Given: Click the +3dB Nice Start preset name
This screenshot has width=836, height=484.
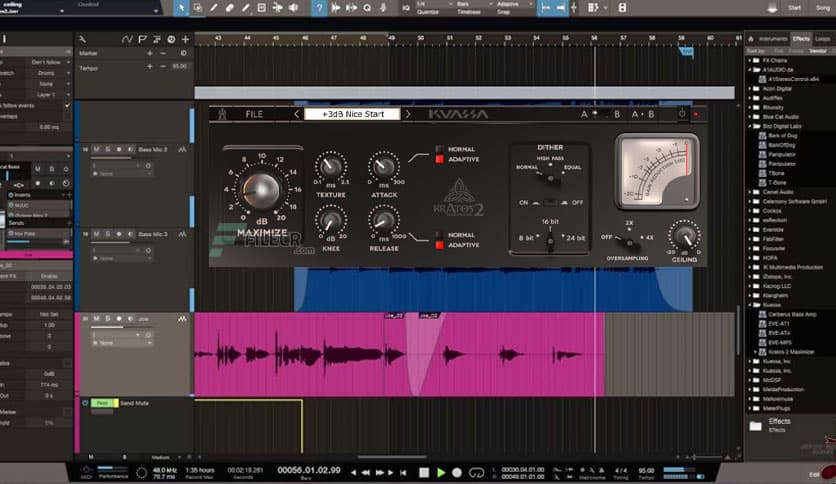Looking at the screenshot, I should 352,114.
